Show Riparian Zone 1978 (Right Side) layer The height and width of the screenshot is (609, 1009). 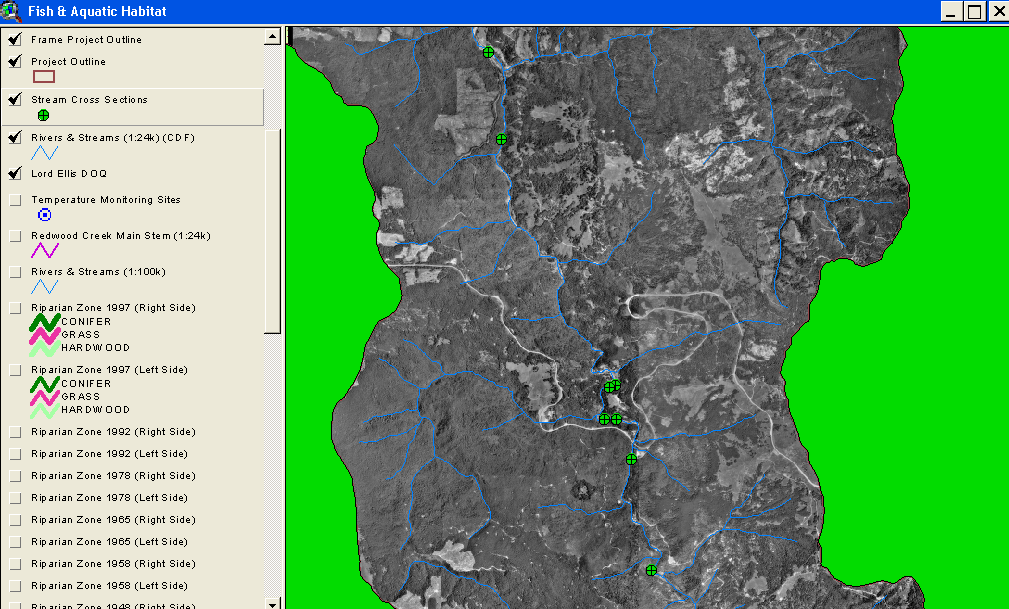15,476
